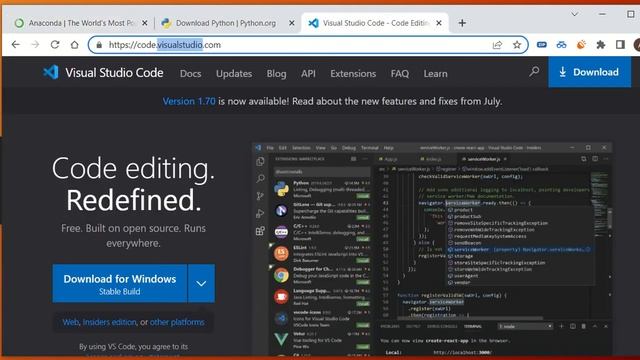Open the Web link
This screenshot has width=640, height=360.
pos(71,322)
